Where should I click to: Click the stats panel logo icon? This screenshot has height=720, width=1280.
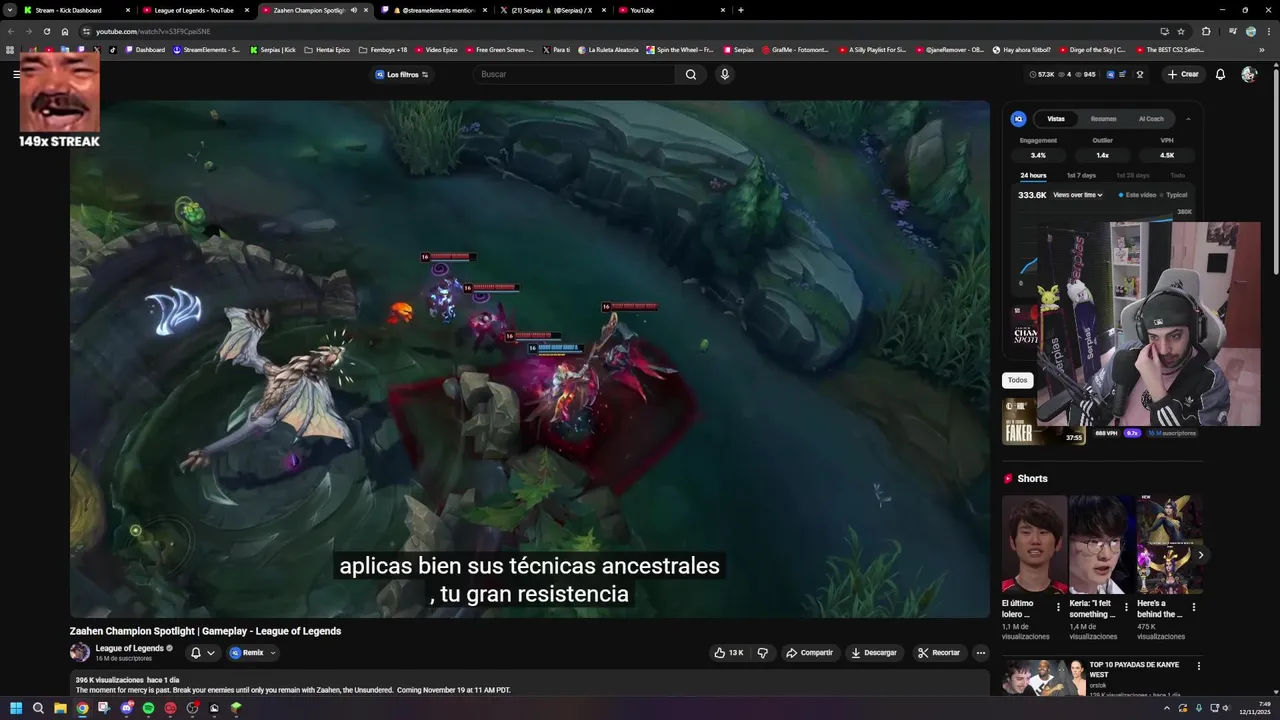(1018, 119)
